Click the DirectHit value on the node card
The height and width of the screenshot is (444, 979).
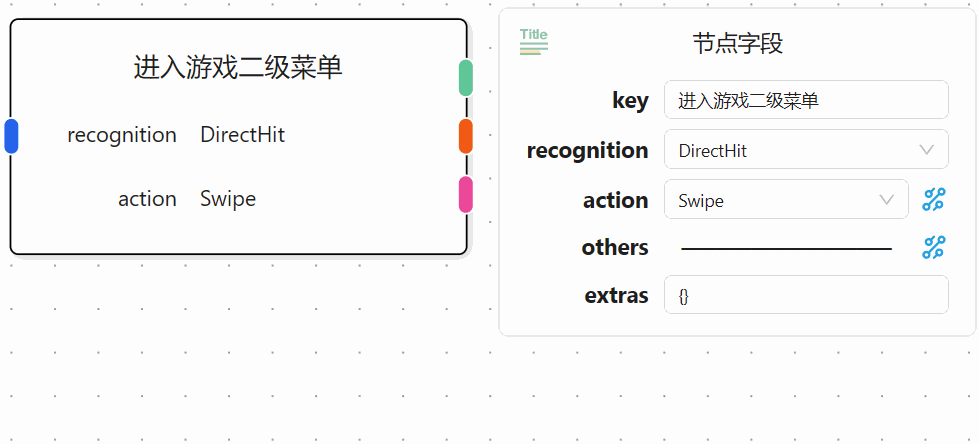242,135
